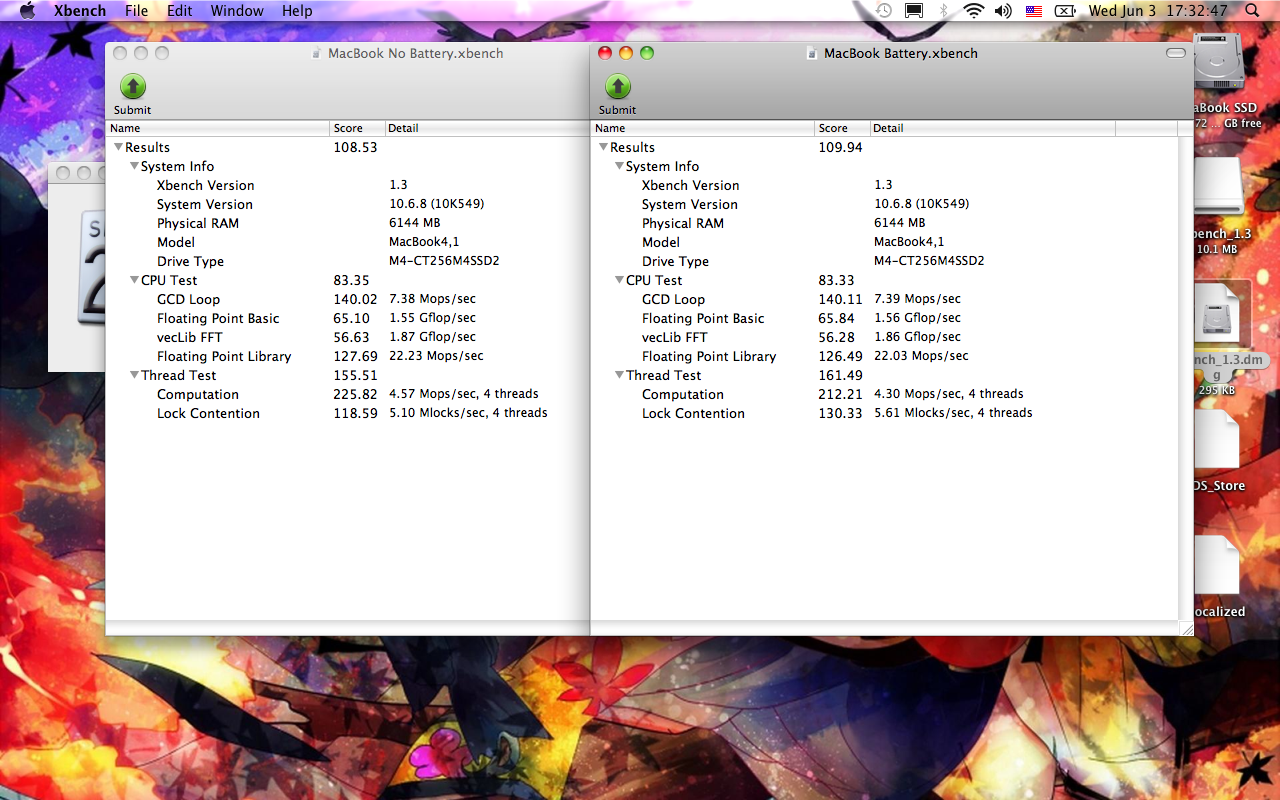This screenshot has width=1280, height=800.
Task: Click 161.49 Thread Test score in Battery window
Action: 840,375
